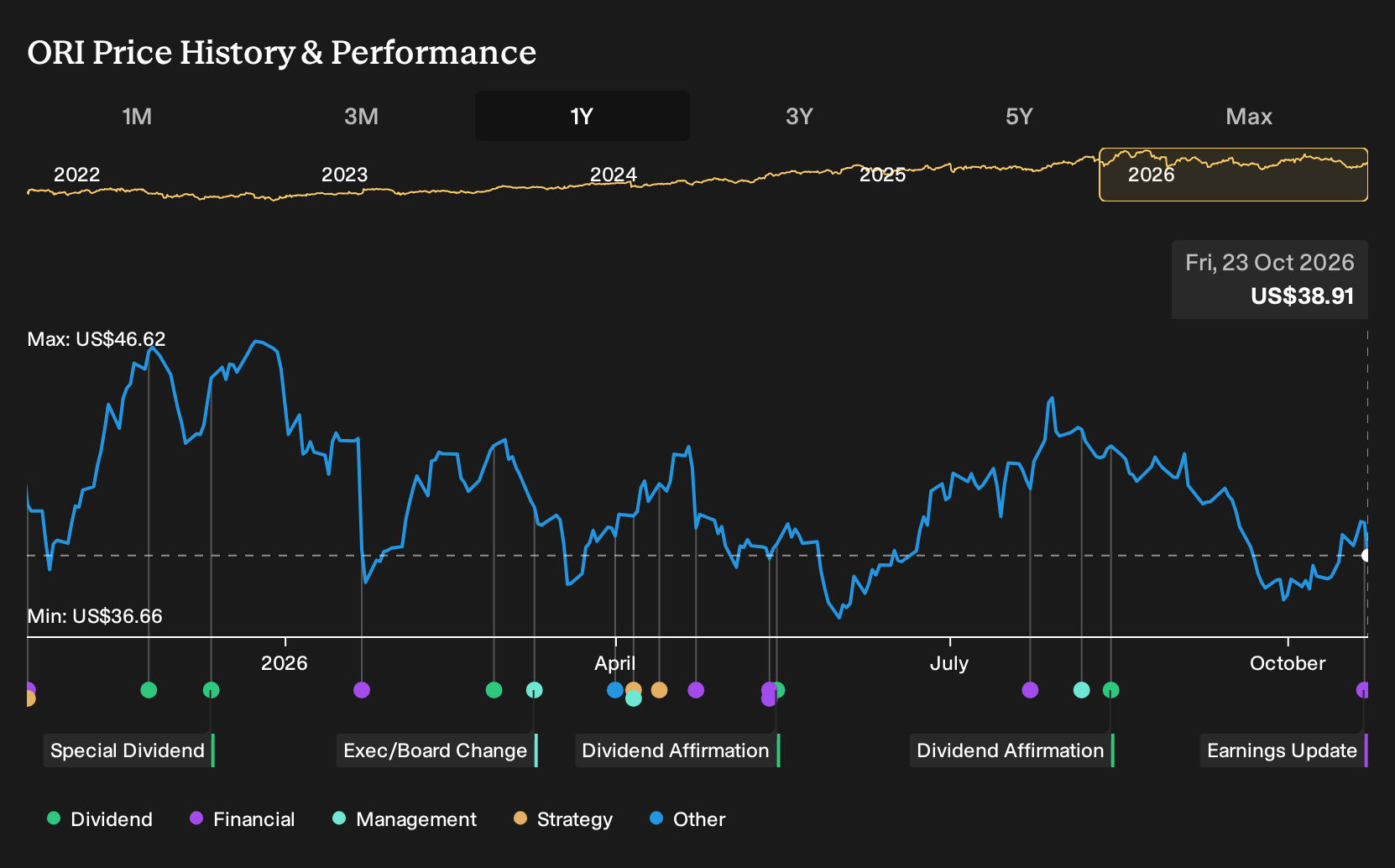Click the only blue Other event marker dot
The image size is (1395, 868).
(615, 690)
